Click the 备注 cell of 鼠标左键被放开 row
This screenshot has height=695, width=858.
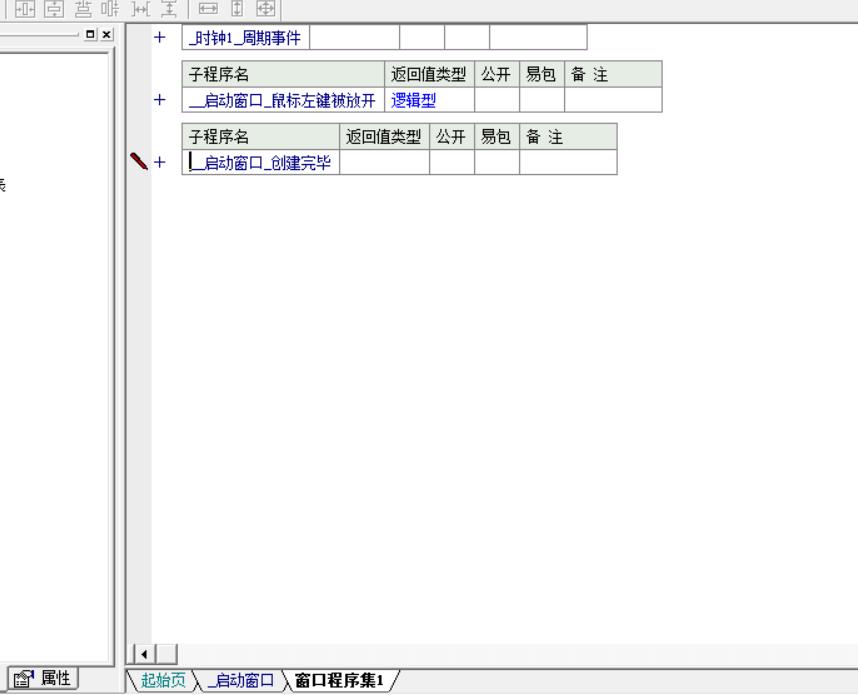[x=613, y=100]
